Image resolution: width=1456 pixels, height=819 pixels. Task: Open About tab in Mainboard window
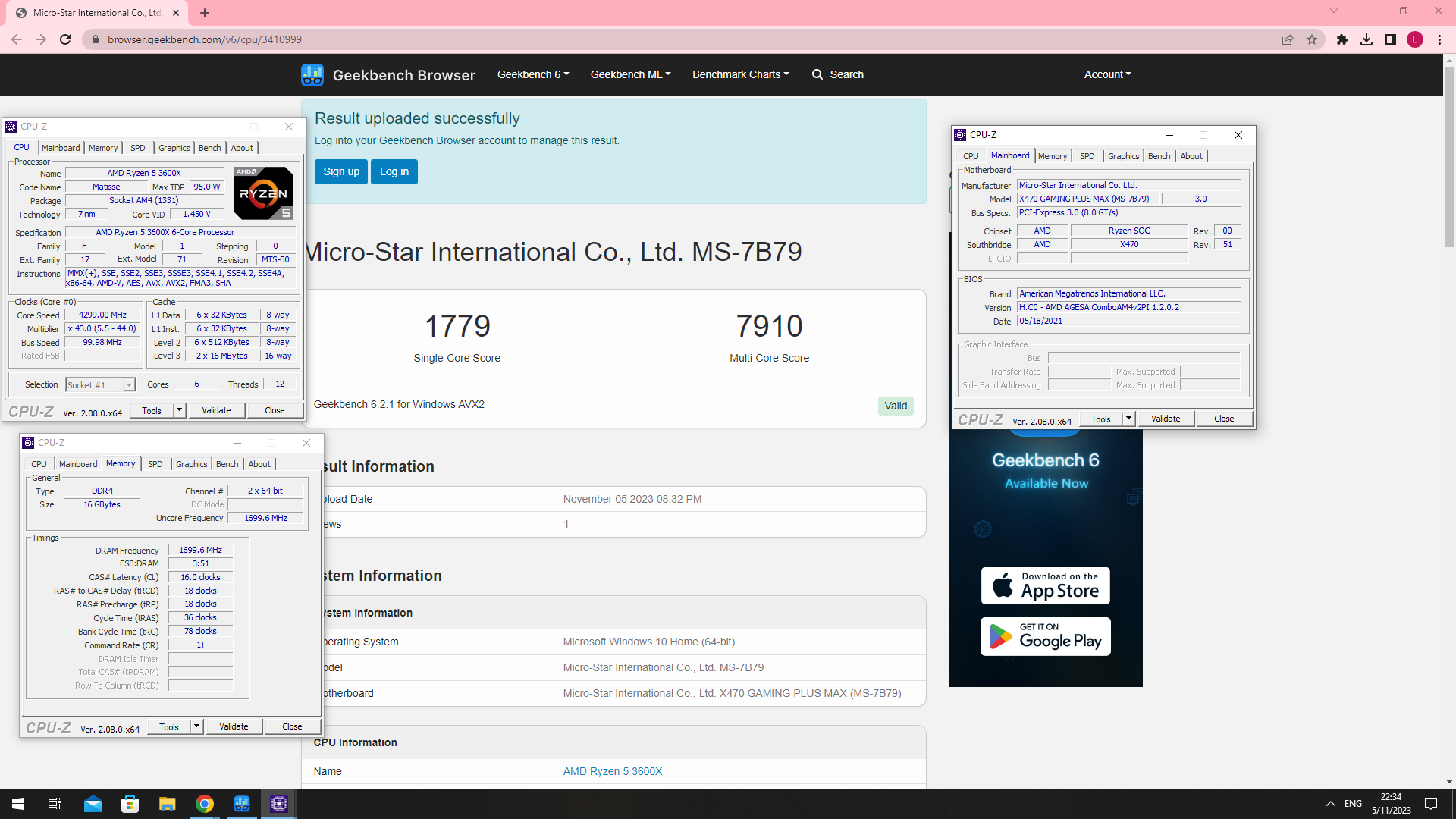[1191, 156]
